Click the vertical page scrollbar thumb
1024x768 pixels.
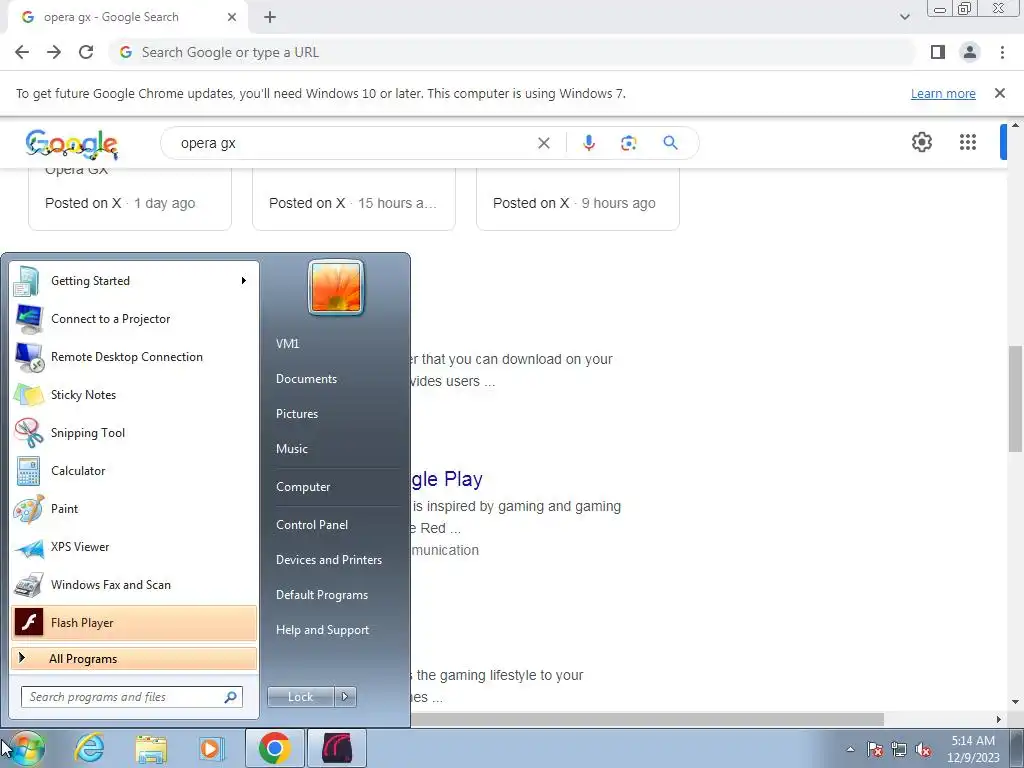(1015, 398)
